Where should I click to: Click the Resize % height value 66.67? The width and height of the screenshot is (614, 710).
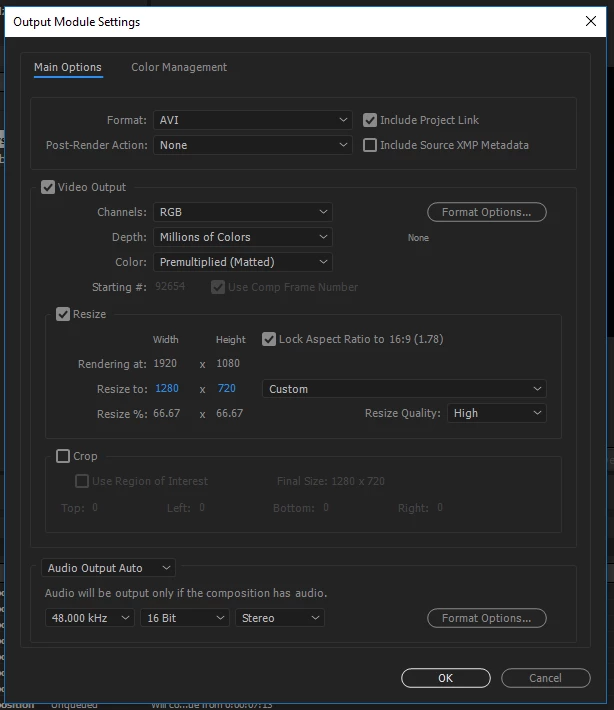point(229,413)
